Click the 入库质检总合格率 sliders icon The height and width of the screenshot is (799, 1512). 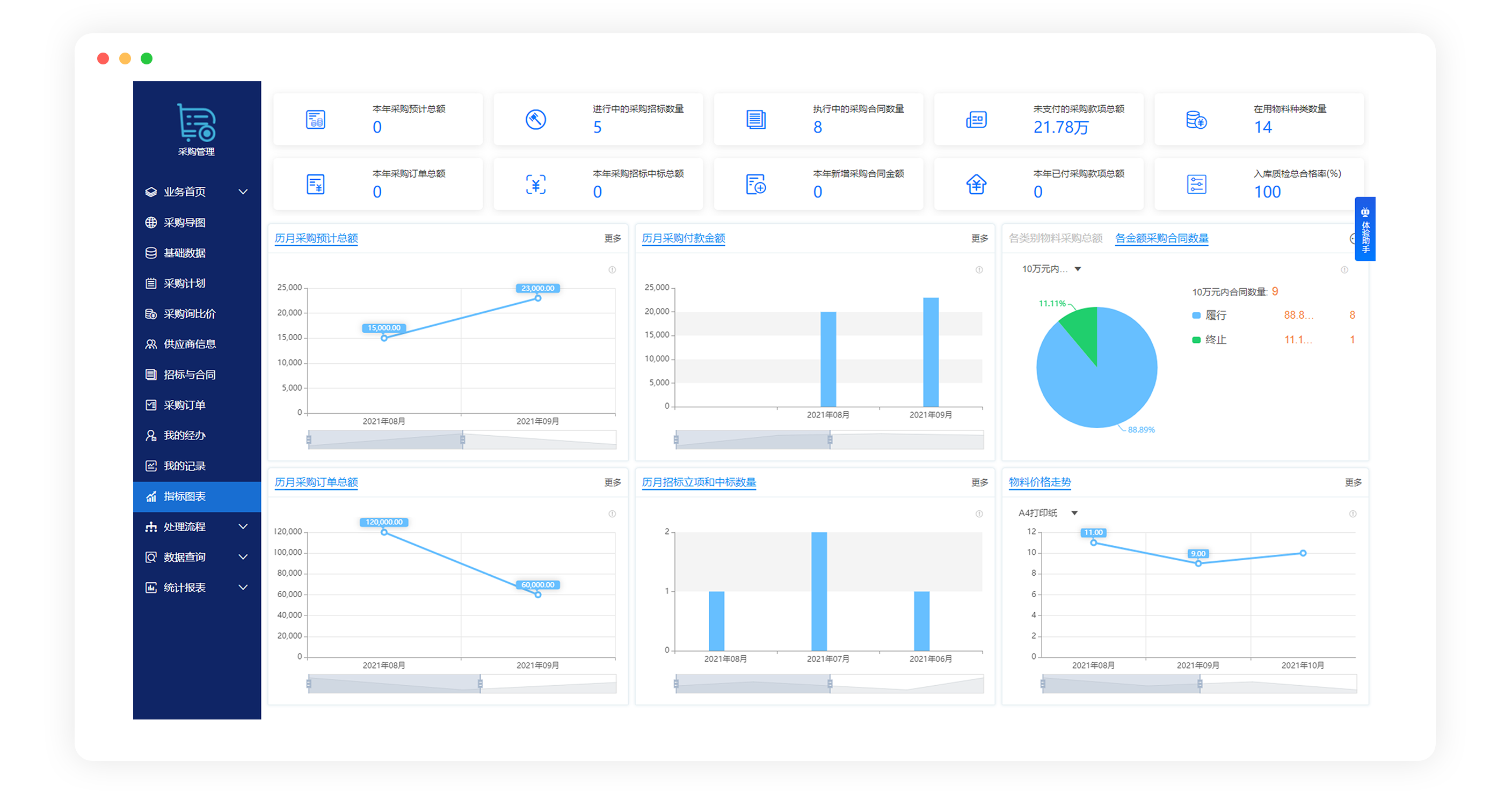click(1196, 185)
